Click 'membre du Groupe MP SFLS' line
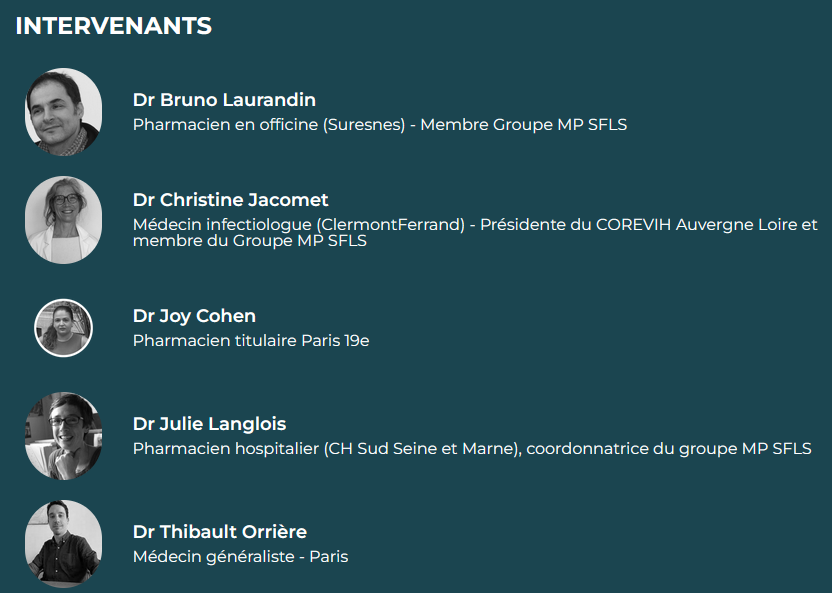Viewport: 832px width, 593px height. pos(250,241)
